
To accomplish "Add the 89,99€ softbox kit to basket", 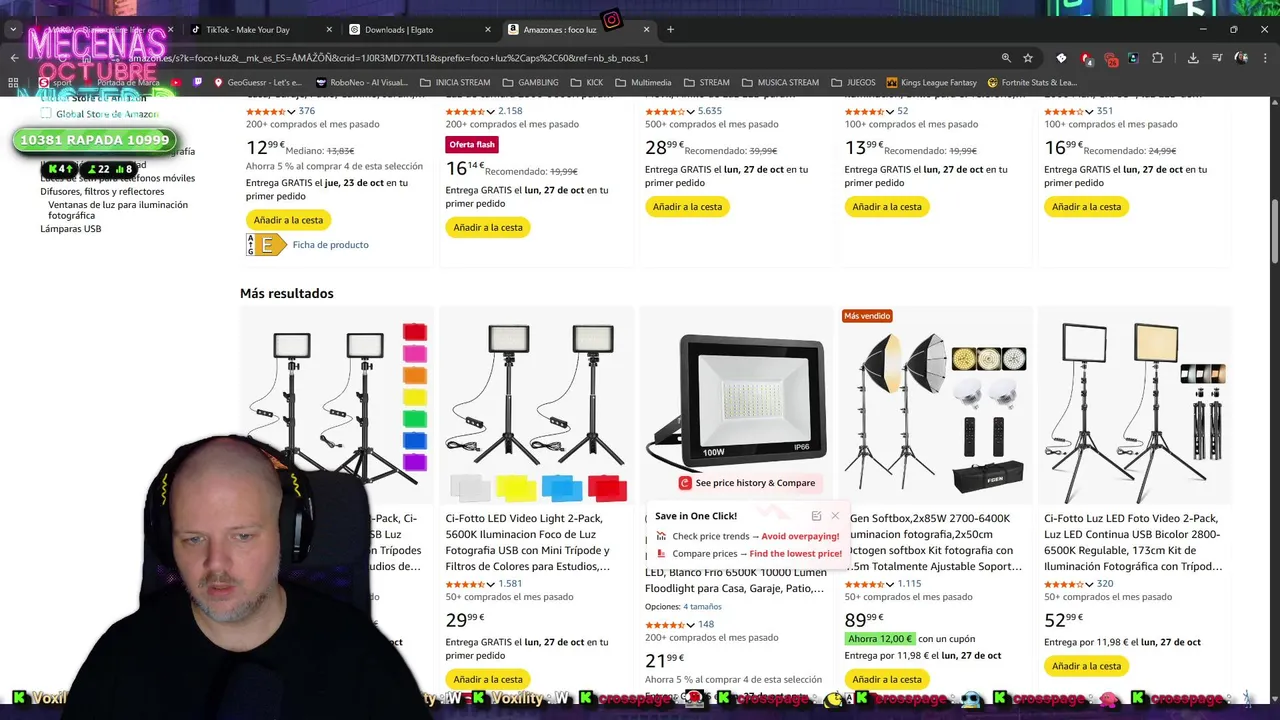I will coord(887,679).
